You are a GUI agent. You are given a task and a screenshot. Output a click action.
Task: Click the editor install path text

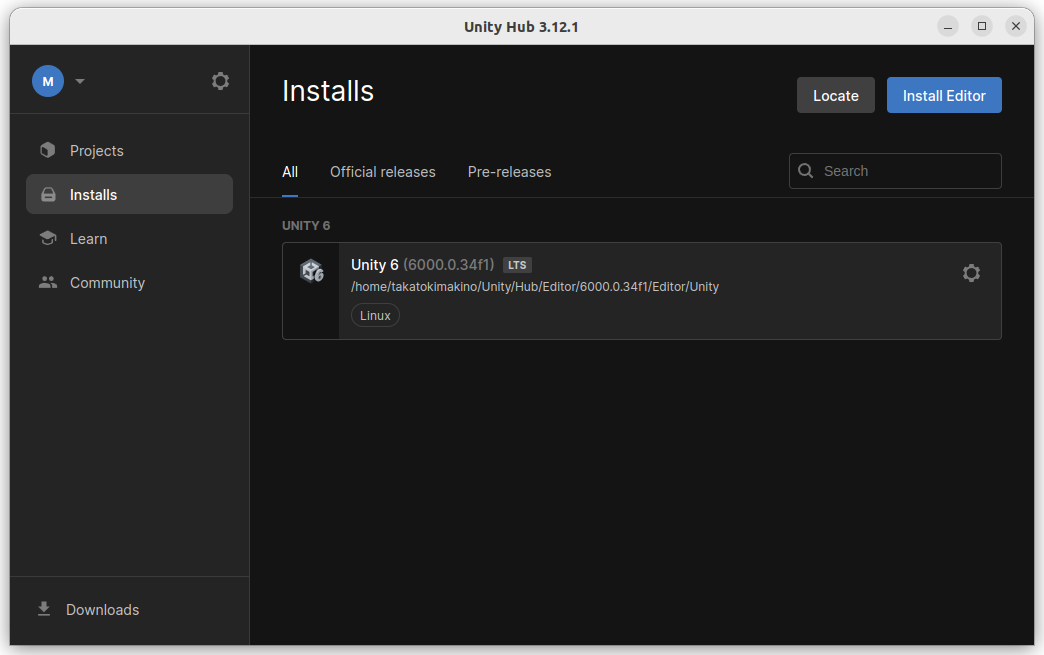[535, 287]
